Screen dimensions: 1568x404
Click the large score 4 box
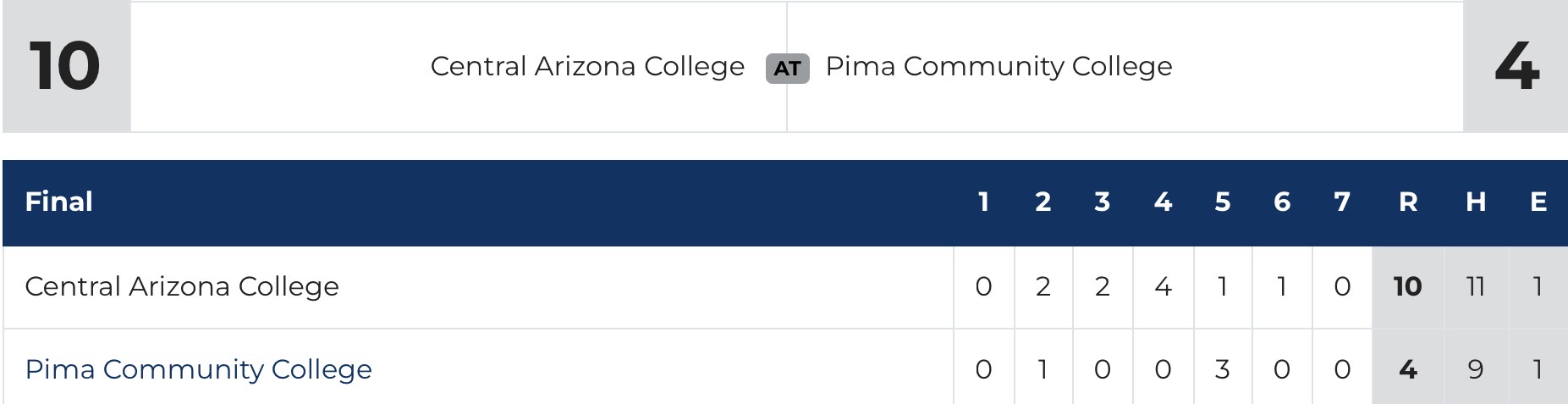tap(1516, 66)
